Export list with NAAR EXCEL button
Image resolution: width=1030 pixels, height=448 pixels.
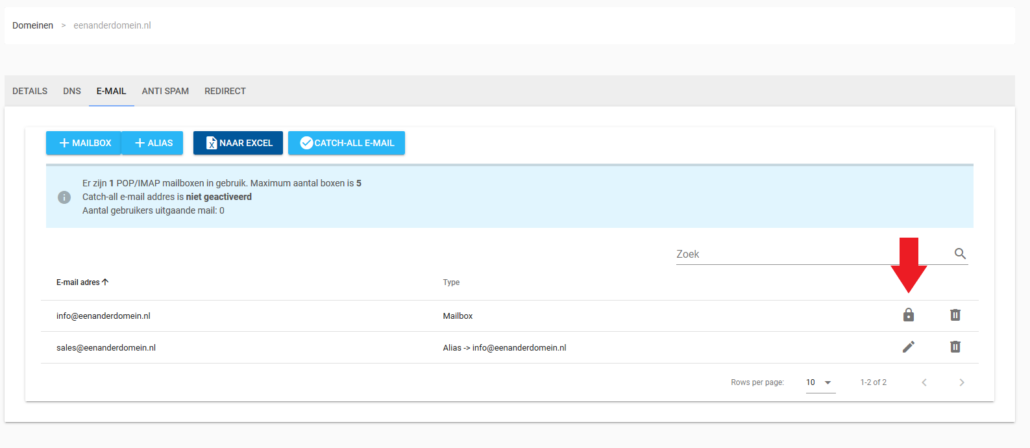[x=238, y=143]
